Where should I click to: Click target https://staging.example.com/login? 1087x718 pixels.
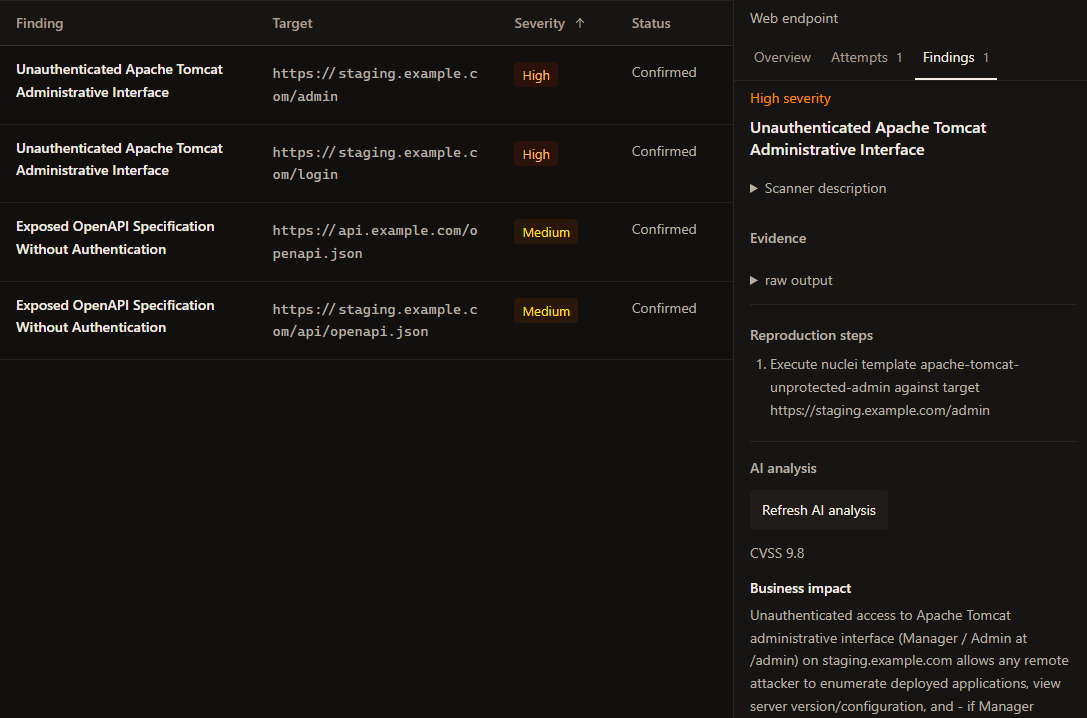(x=375, y=163)
